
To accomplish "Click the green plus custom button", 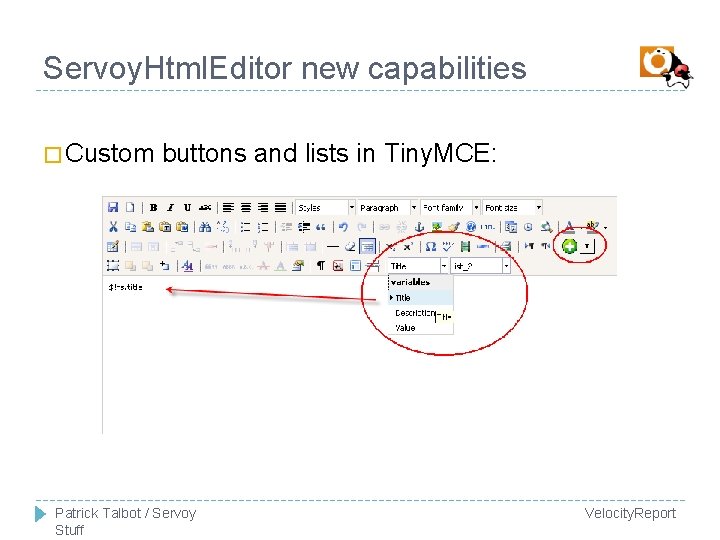I will 569,246.
